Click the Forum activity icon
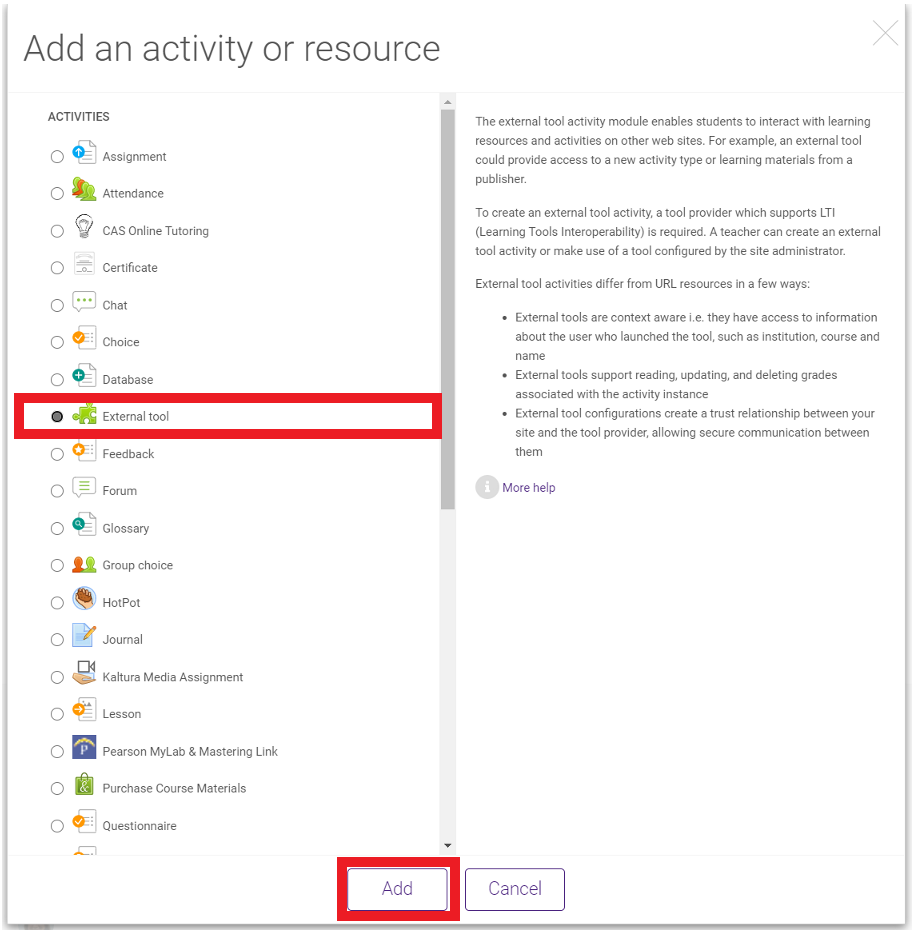The width and height of the screenshot is (915, 933). tap(84, 487)
